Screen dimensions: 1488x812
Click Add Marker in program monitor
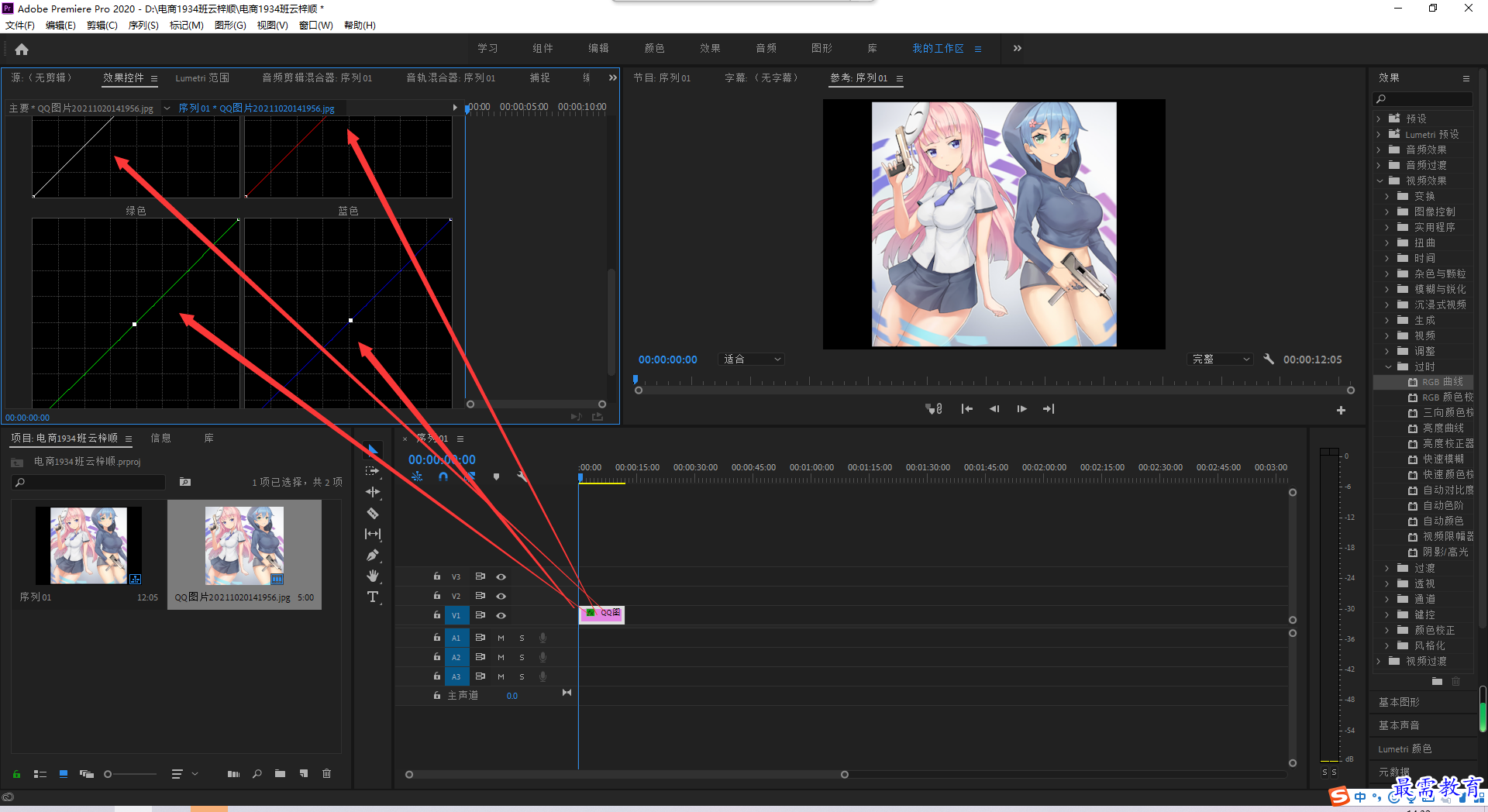pyautogui.click(x=934, y=408)
